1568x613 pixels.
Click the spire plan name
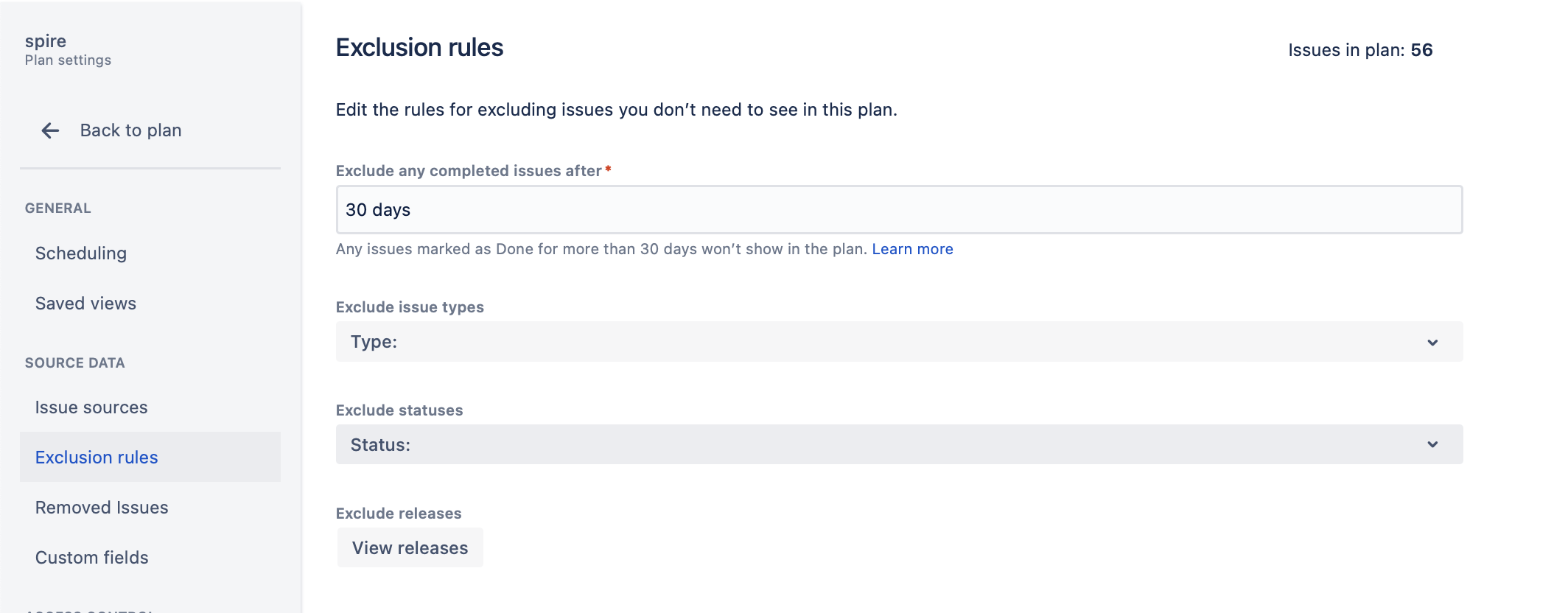tap(46, 41)
